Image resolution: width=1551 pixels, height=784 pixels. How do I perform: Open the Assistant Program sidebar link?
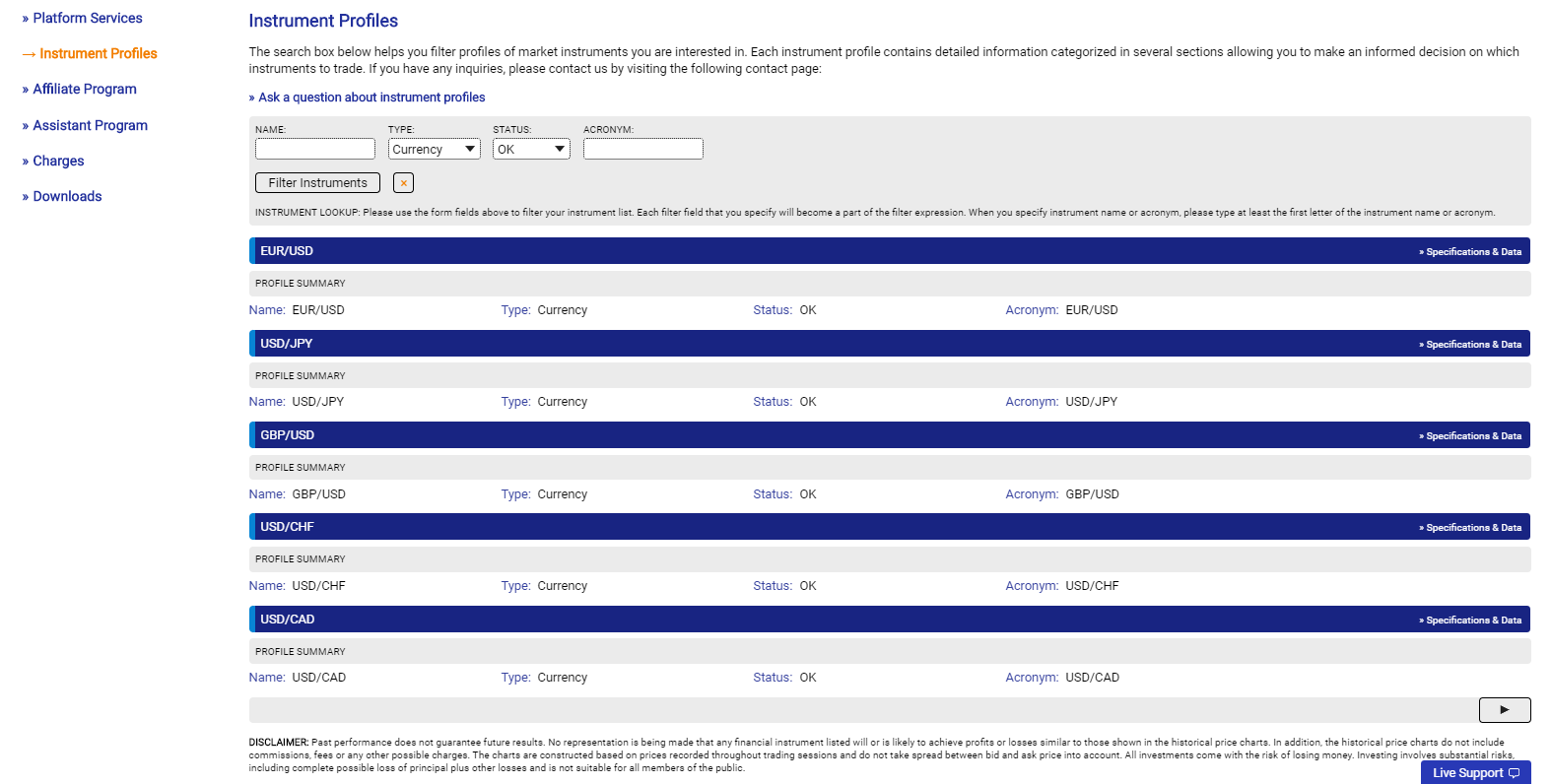coord(91,125)
